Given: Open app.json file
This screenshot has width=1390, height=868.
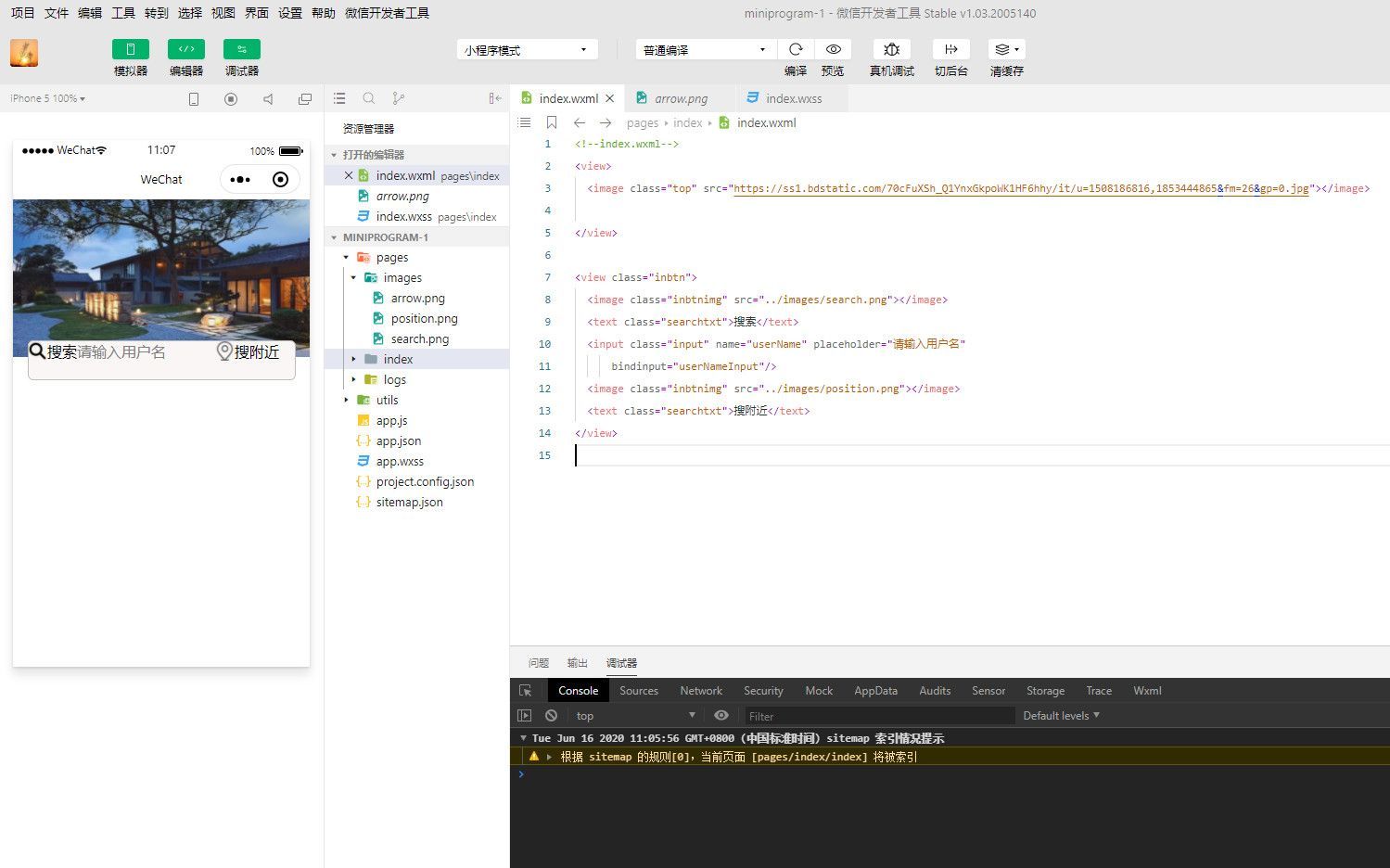Looking at the screenshot, I should (399, 440).
